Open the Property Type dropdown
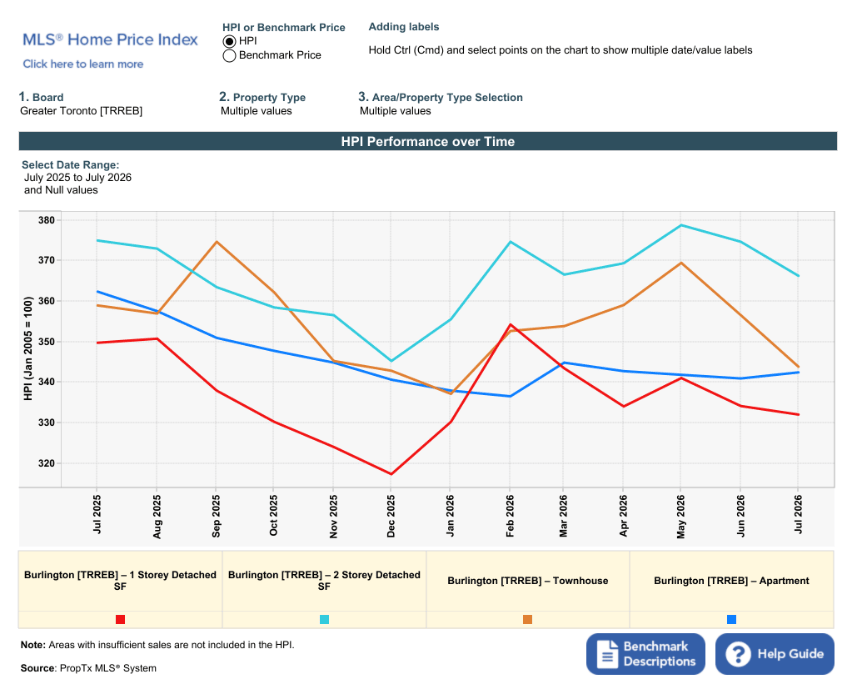Screen dimensions: 854x698 (x=256, y=111)
